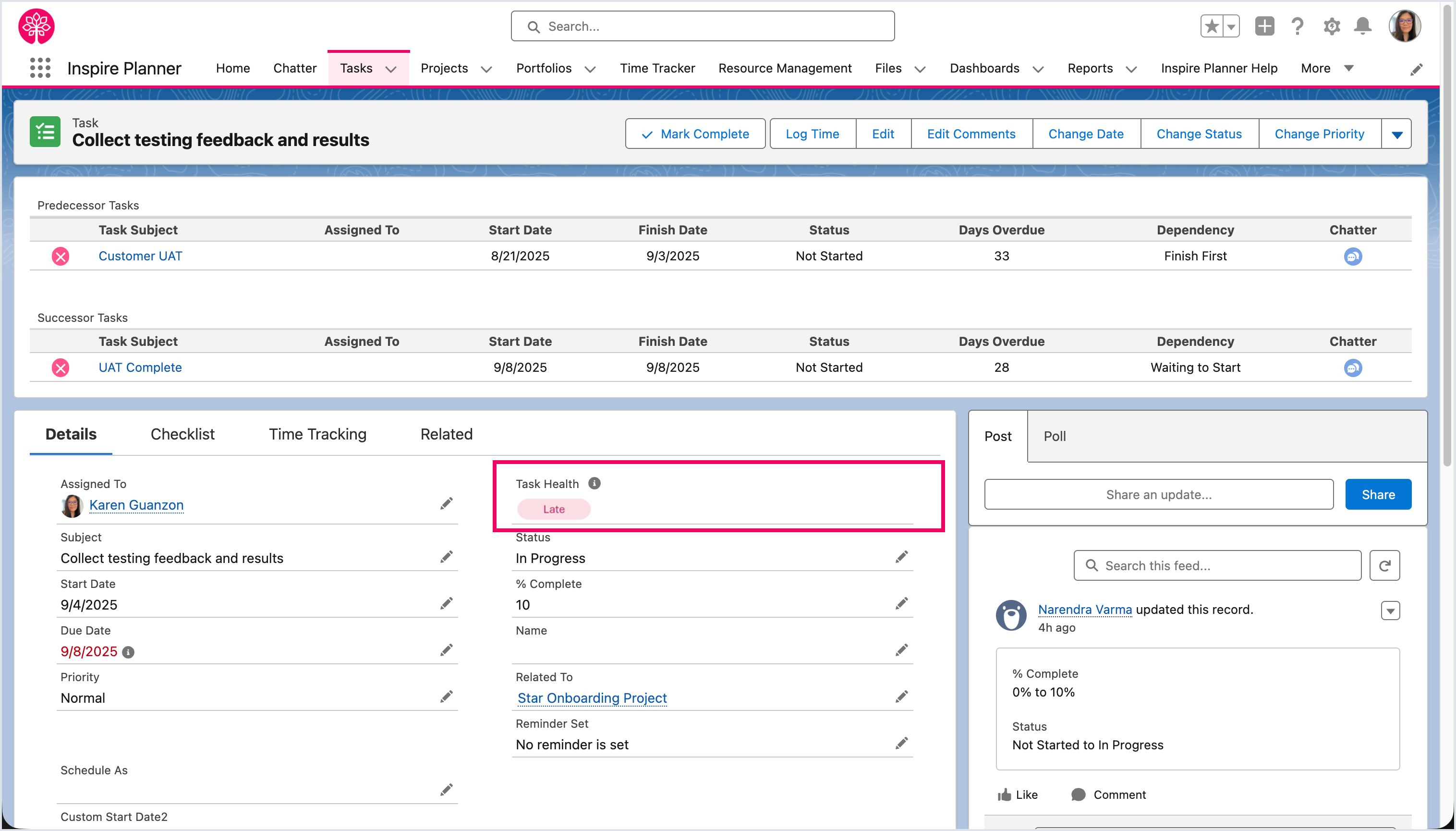Switch to the Checklist tab

(182, 434)
